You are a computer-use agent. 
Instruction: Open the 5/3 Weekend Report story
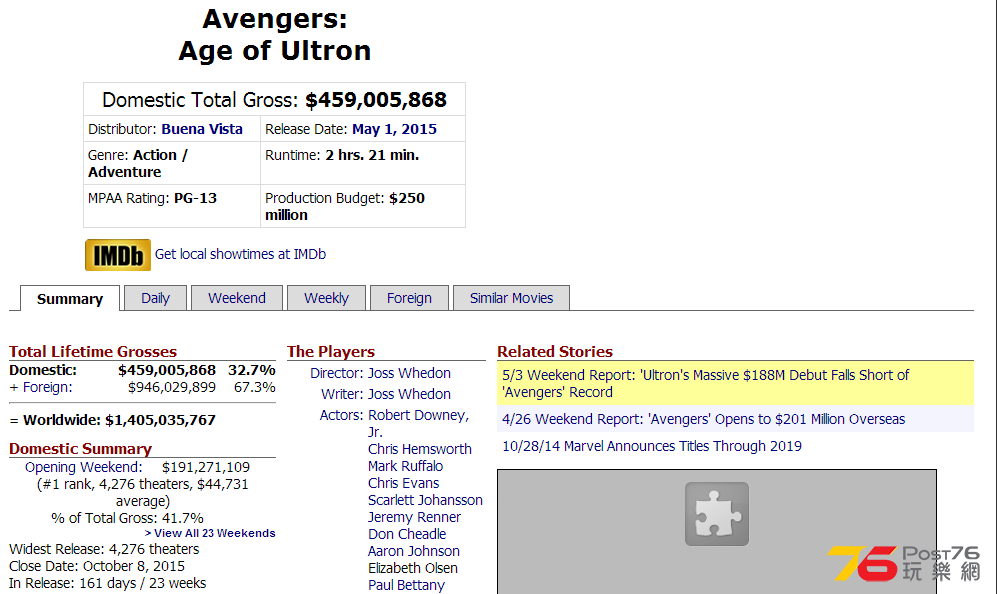706,383
